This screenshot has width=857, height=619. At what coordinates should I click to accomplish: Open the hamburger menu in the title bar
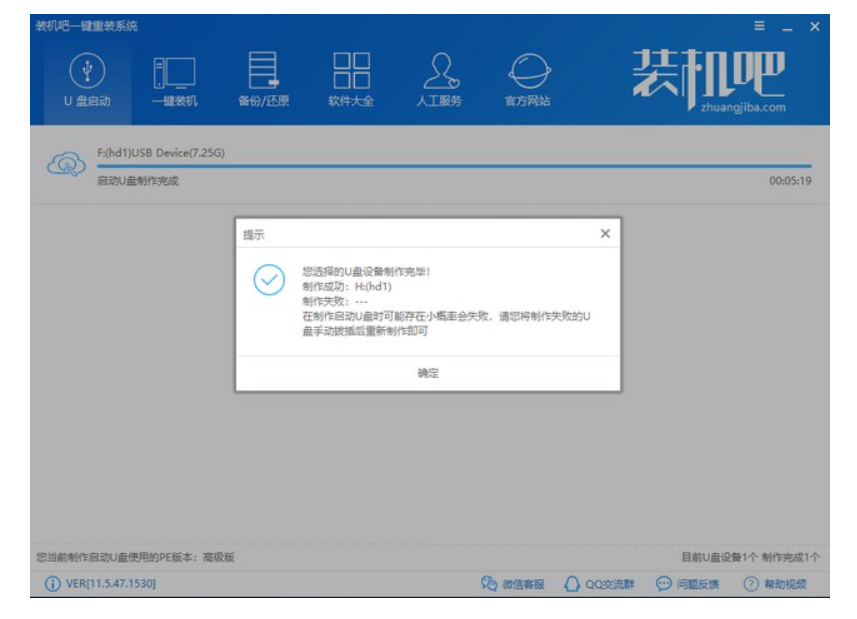tap(759, 26)
